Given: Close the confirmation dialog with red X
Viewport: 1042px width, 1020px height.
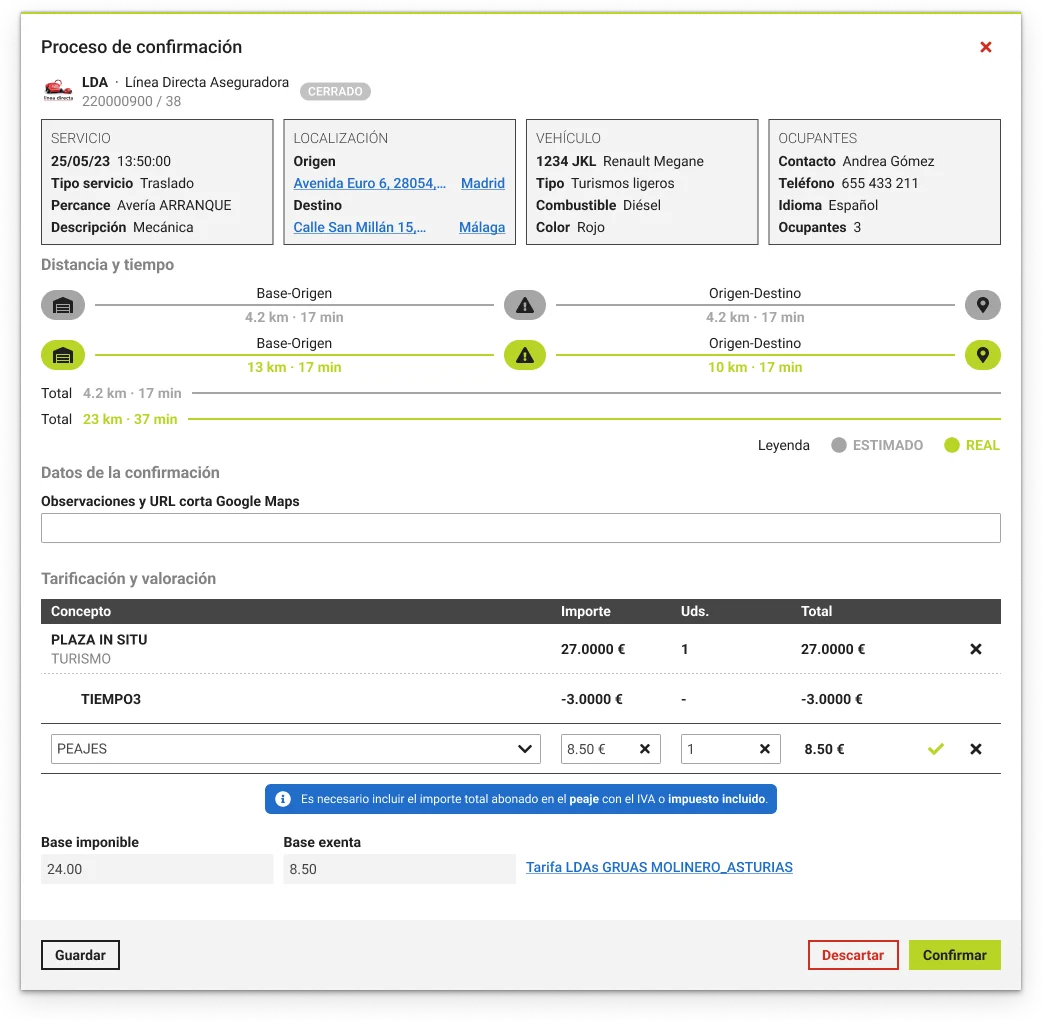Looking at the screenshot, I should pos(986,47).
